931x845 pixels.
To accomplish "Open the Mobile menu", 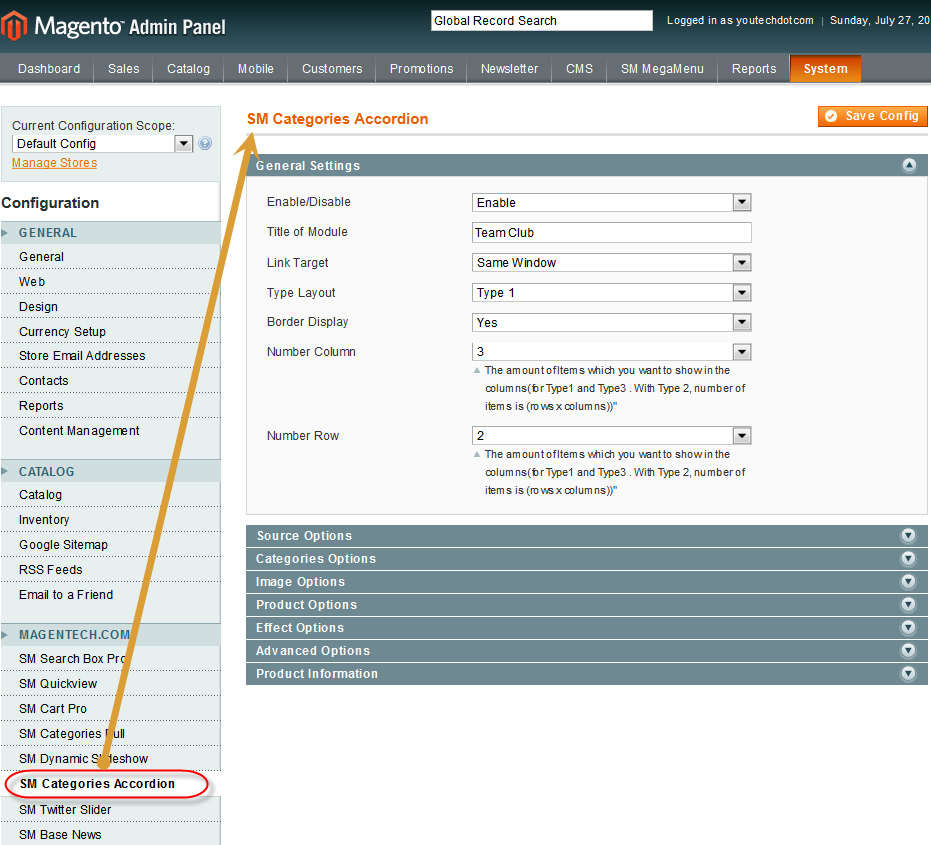I will click(256, 69).
